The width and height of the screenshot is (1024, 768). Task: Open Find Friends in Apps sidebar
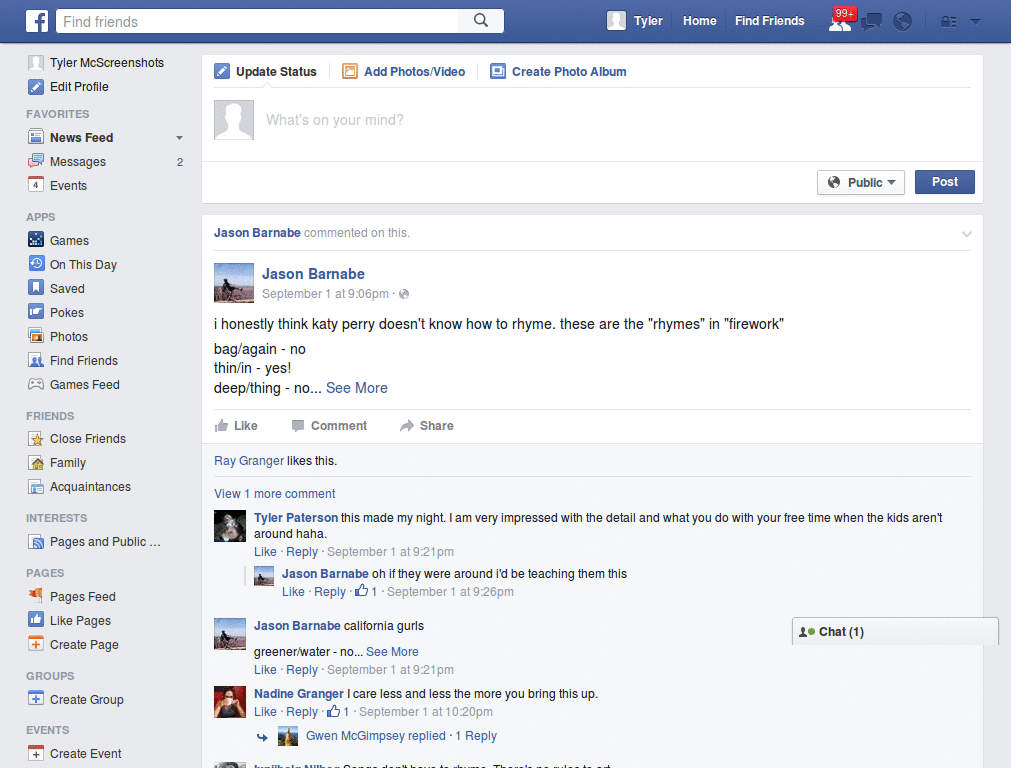tap(73, 360)
